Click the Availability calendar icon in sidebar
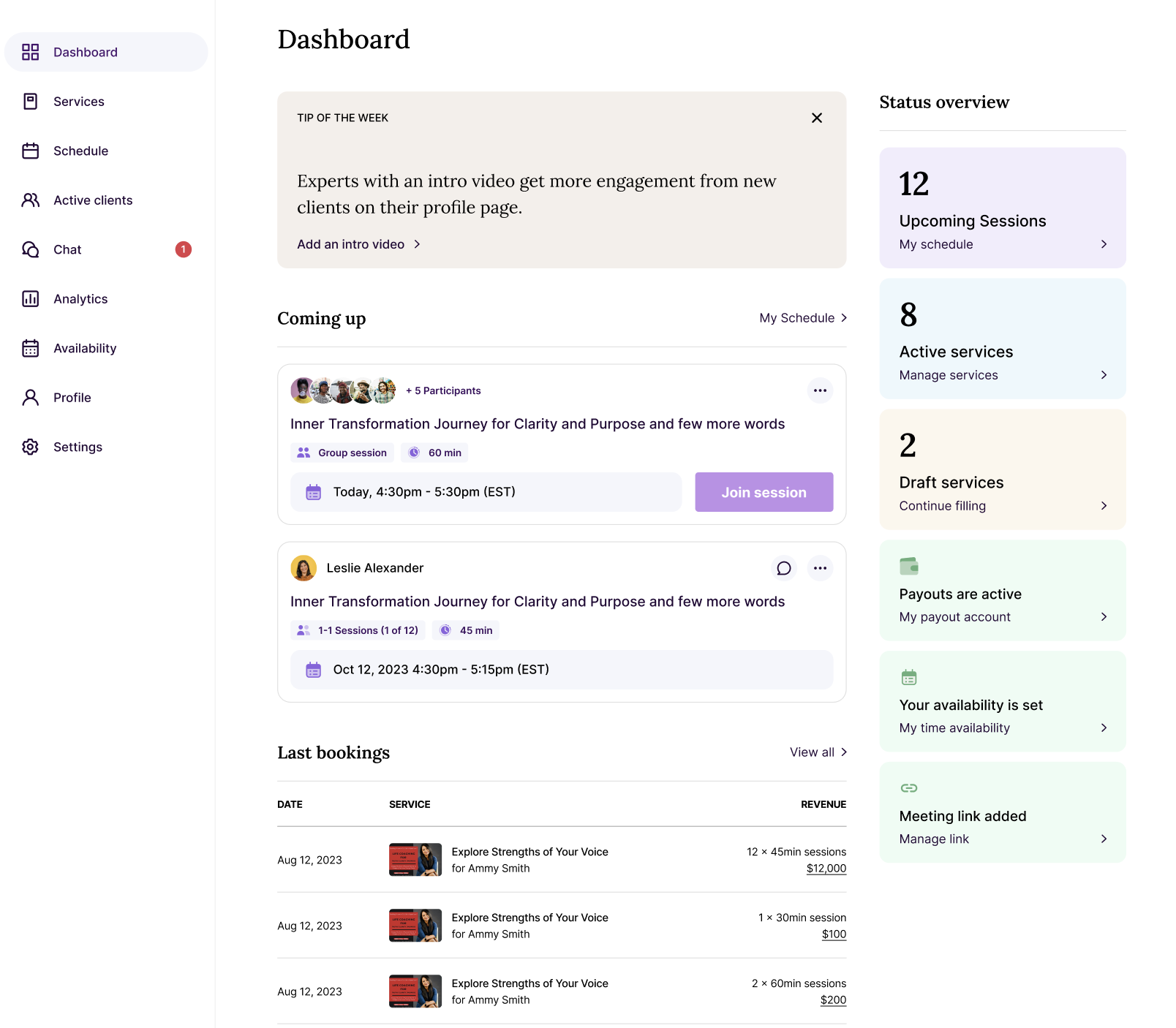The height and width of the screenshot is (1028, 1176). pyautogui.click(x=30, y=348)
